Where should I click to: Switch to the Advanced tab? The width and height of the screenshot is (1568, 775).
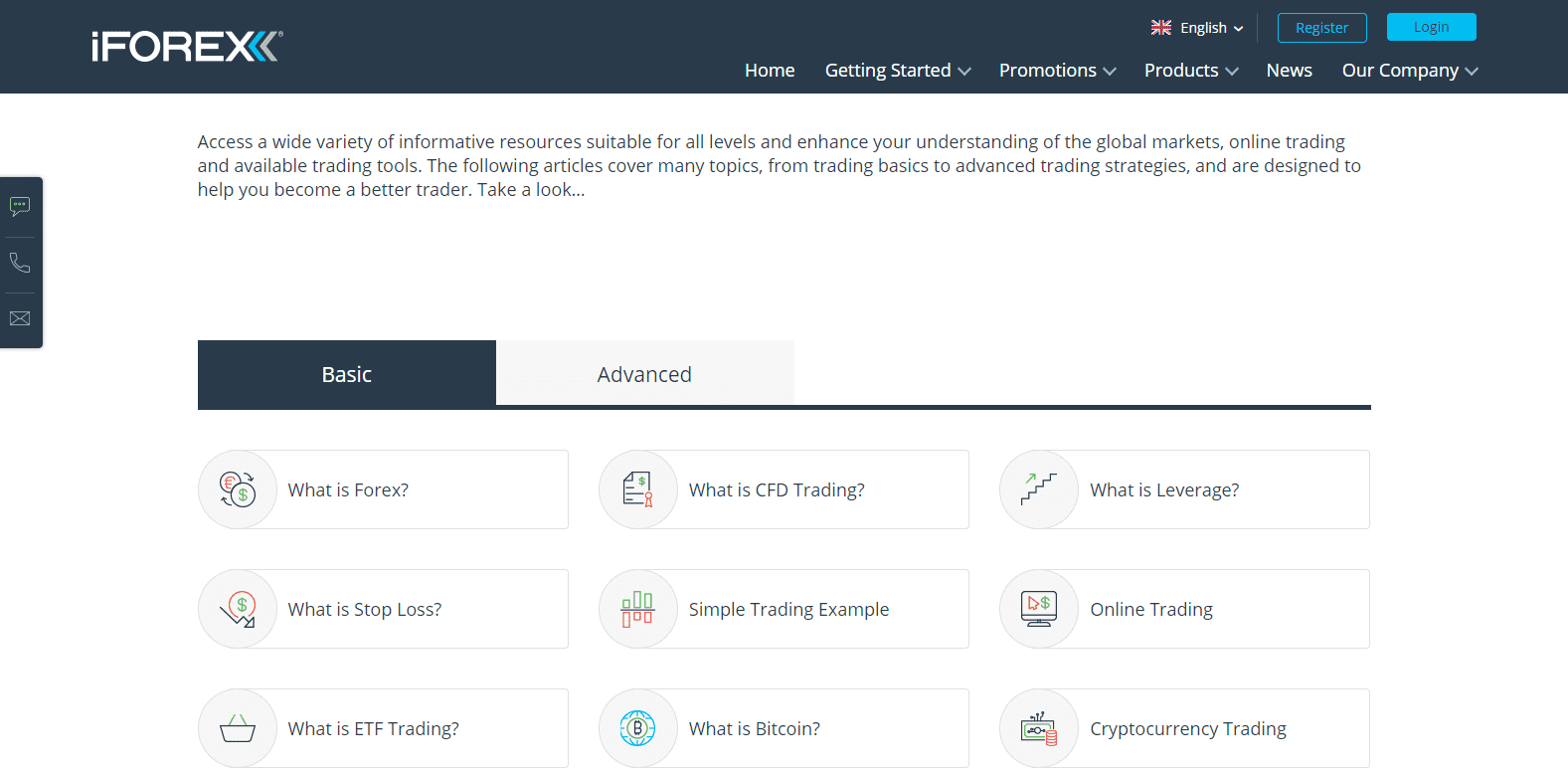click(645, 373)
